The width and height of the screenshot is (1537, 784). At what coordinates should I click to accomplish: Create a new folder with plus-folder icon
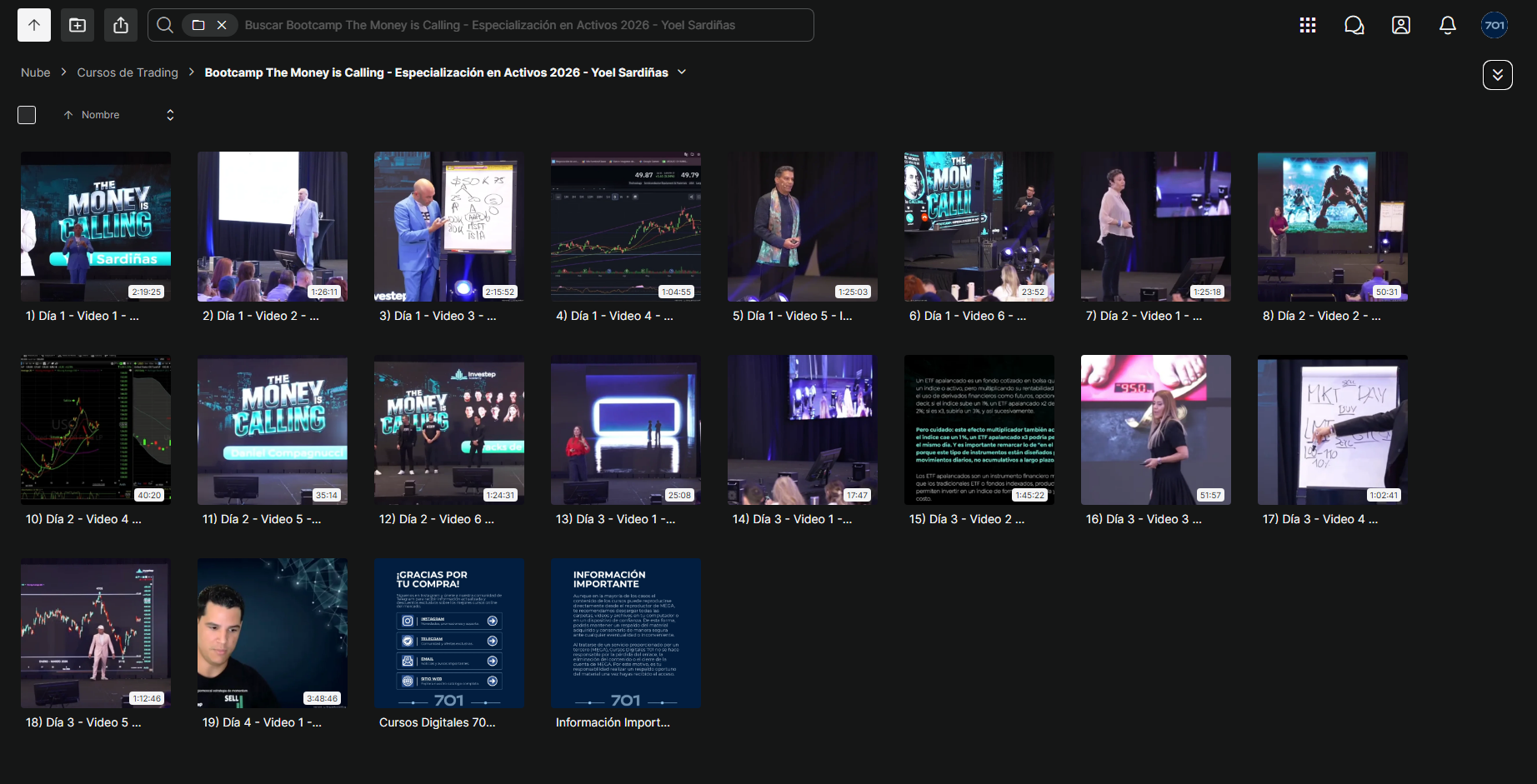tap(78, 25)
